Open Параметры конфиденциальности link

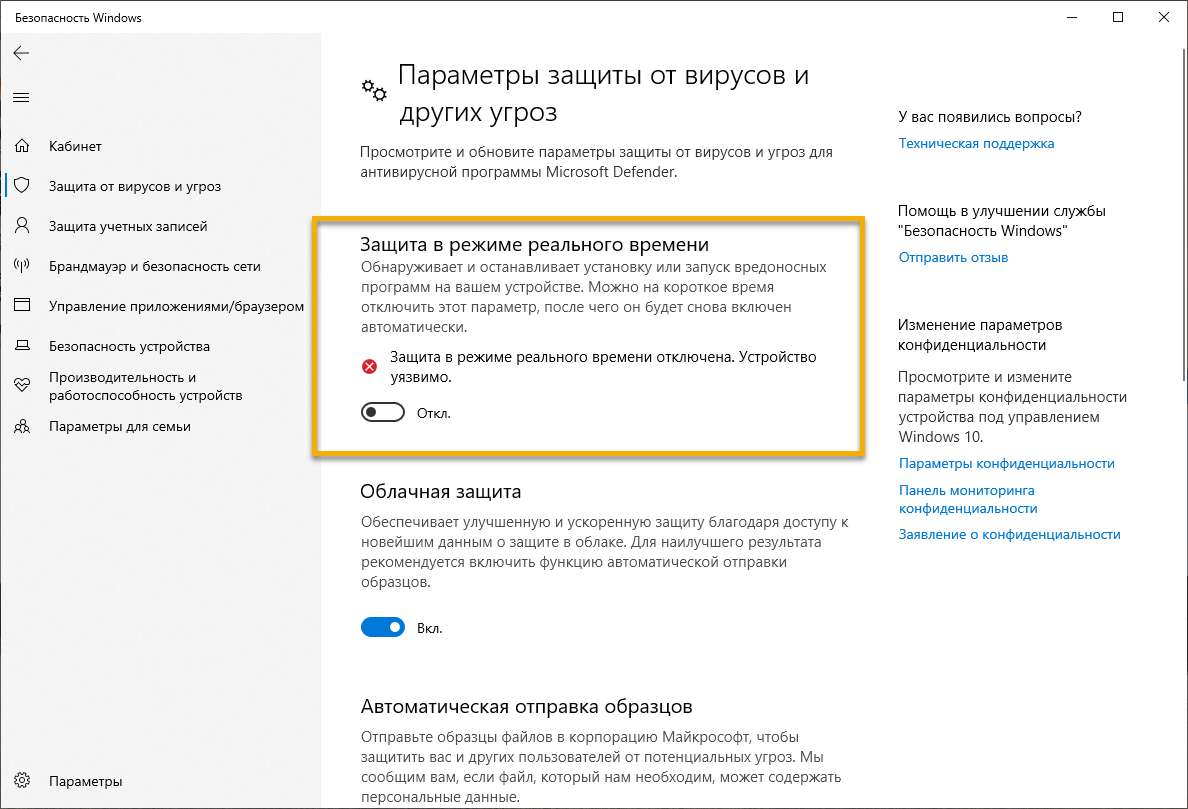1006,463
